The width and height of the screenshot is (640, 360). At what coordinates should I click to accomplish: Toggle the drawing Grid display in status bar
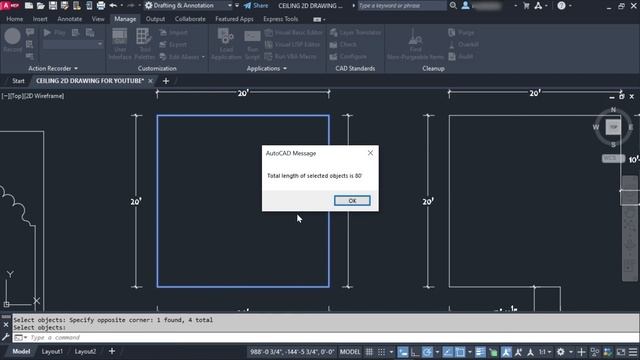pos(369,351)
